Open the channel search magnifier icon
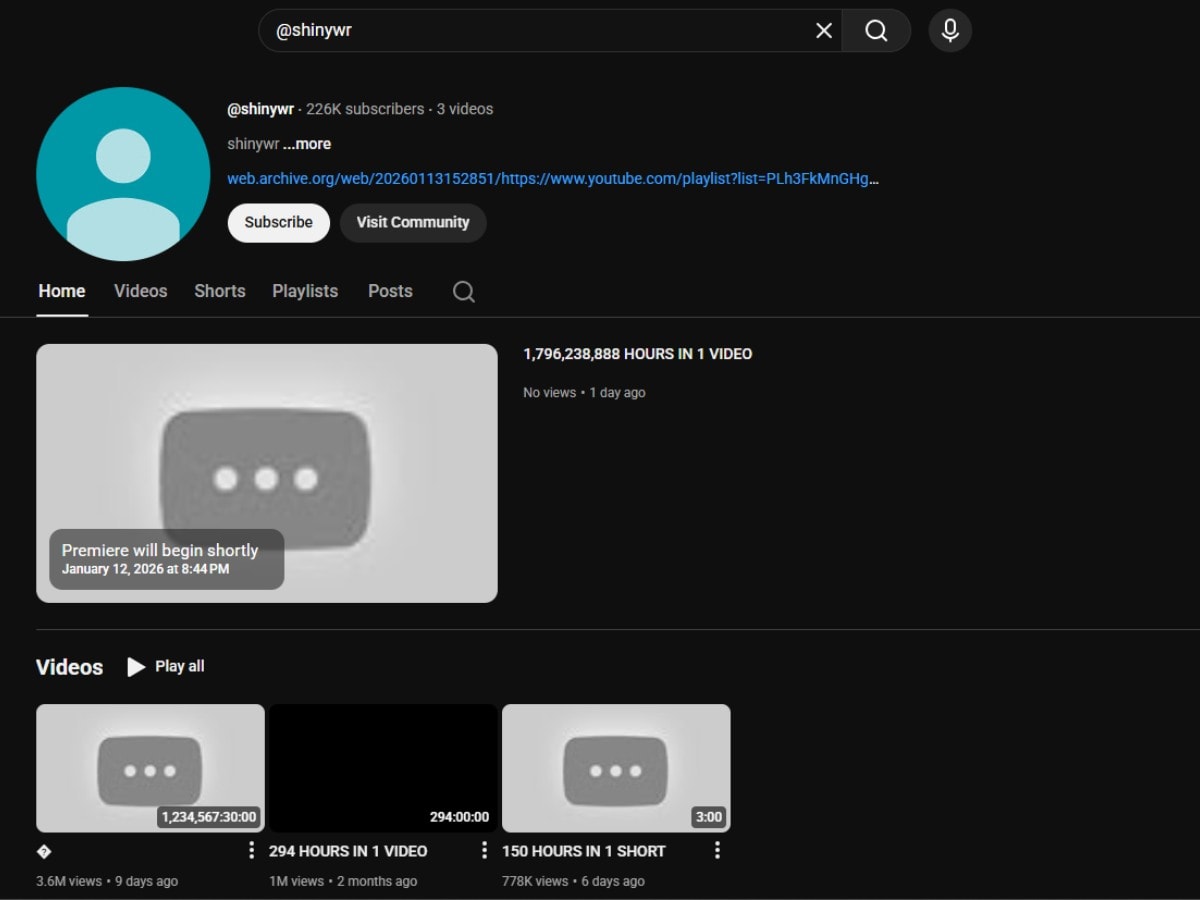The image size is (1200, 900). coord(463,291)
